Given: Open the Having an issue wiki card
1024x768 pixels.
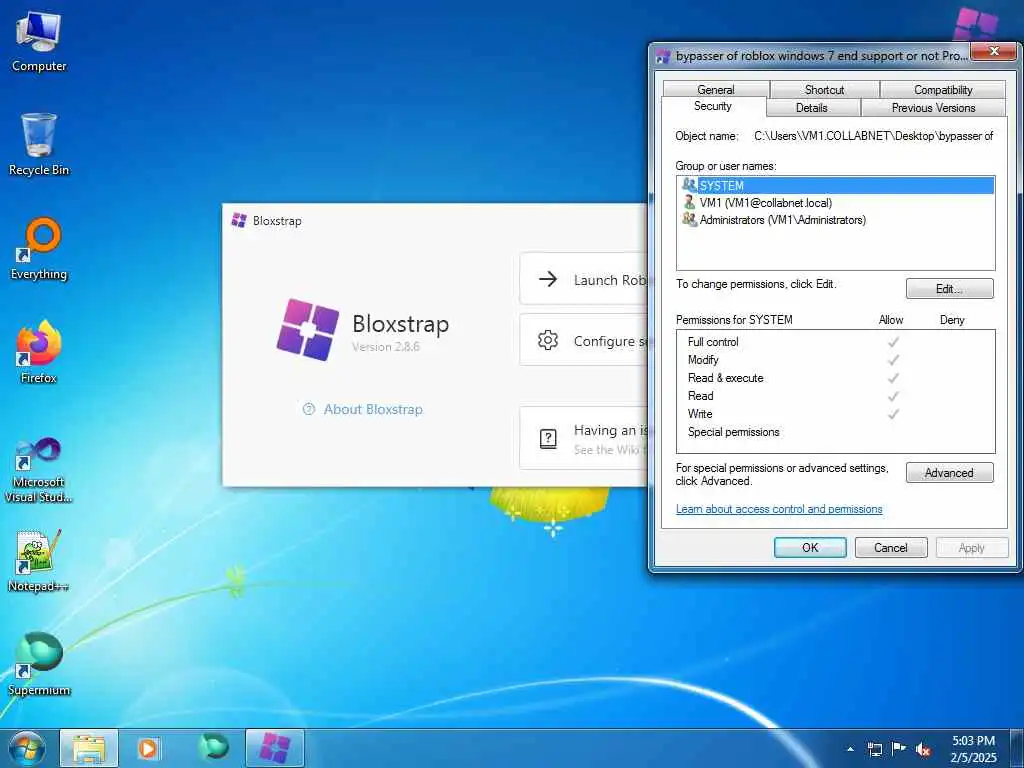Looking at the screenshot, I should pos(584,438).
